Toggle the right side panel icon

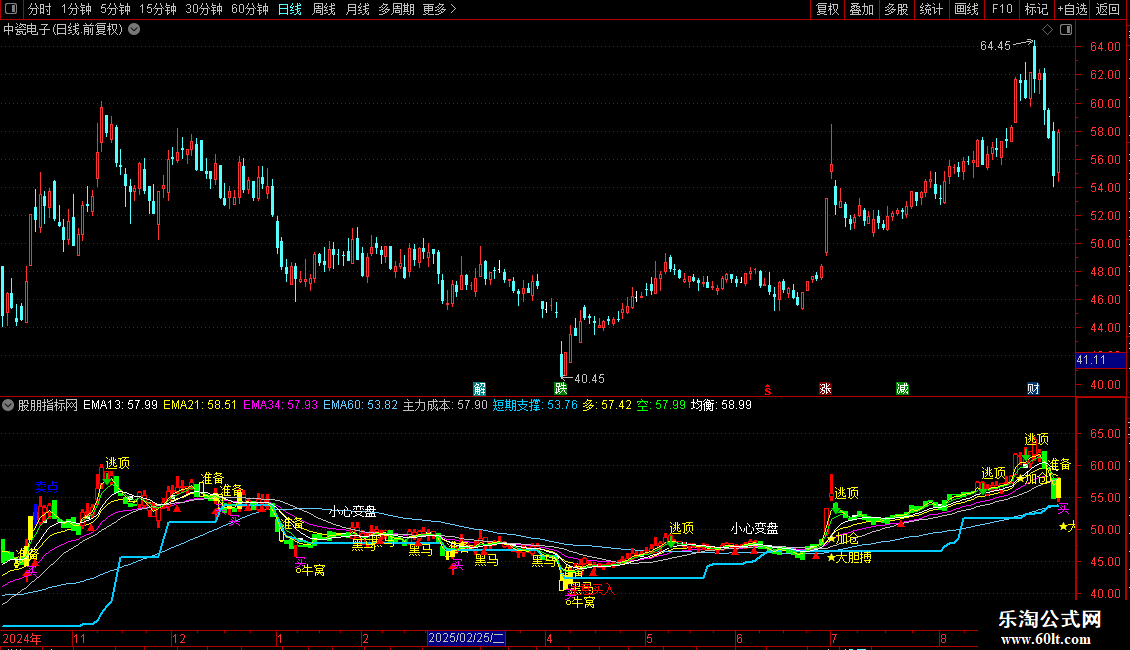click(1066, 30)
